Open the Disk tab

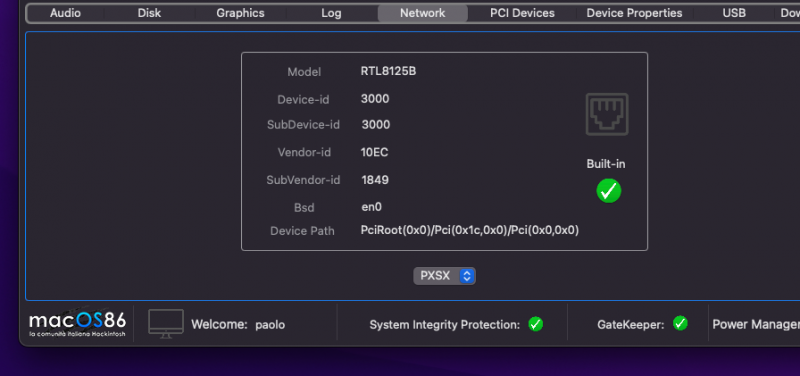pos(149,13)
